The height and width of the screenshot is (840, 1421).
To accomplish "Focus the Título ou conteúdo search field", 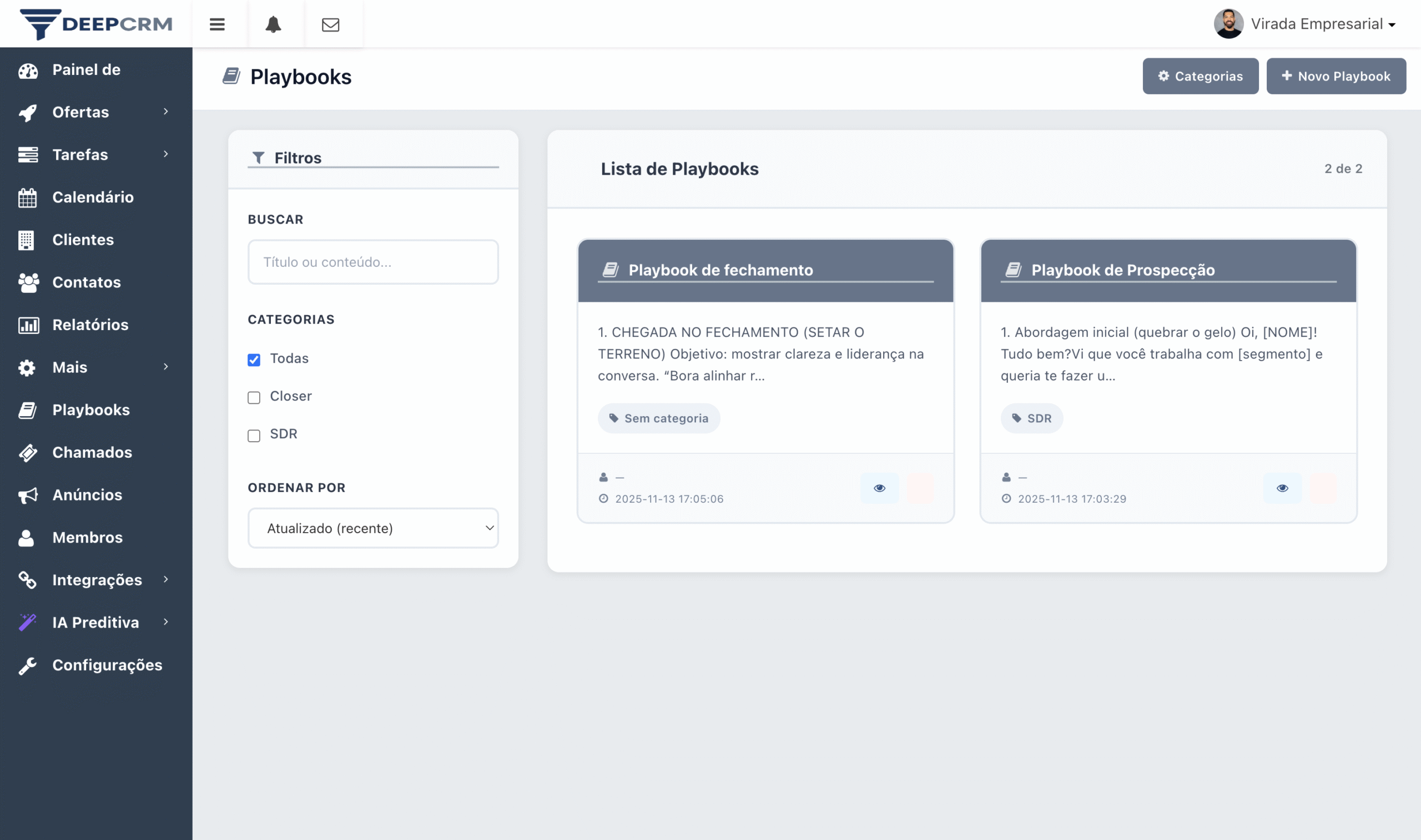I will pos(373,262).
